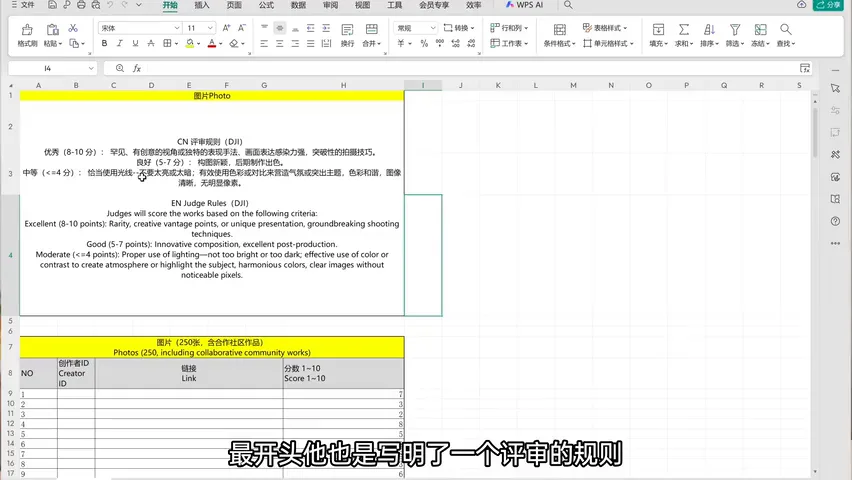Open the Data (数据) tab
This screenshot has width=852, height=480.
pyautogui.click(x=298, y=5)
